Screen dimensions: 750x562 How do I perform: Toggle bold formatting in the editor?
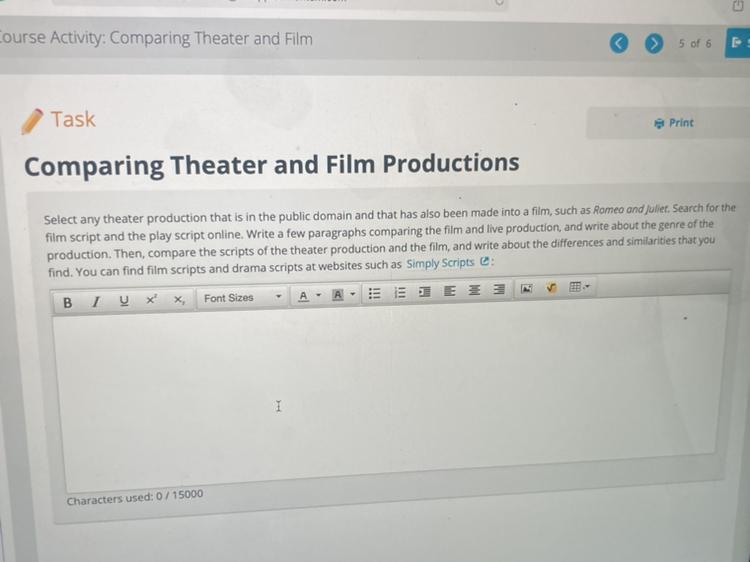pyautogui.click(x=68, y=303)
